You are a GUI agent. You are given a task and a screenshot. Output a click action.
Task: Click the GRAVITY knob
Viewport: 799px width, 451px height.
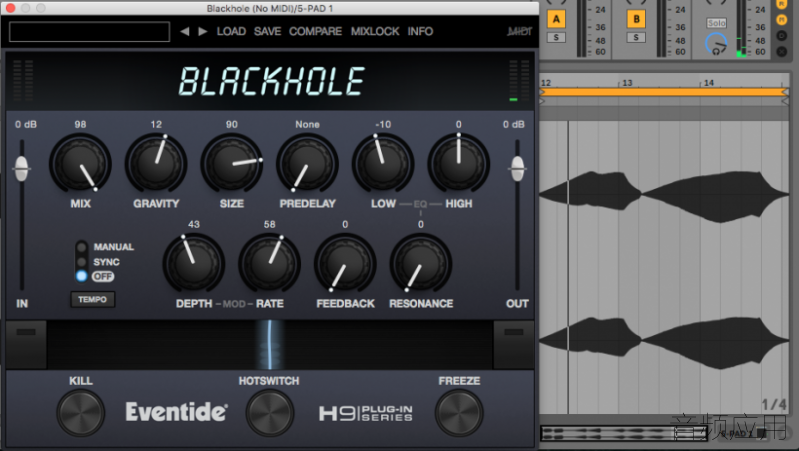[x=156, y=164]
